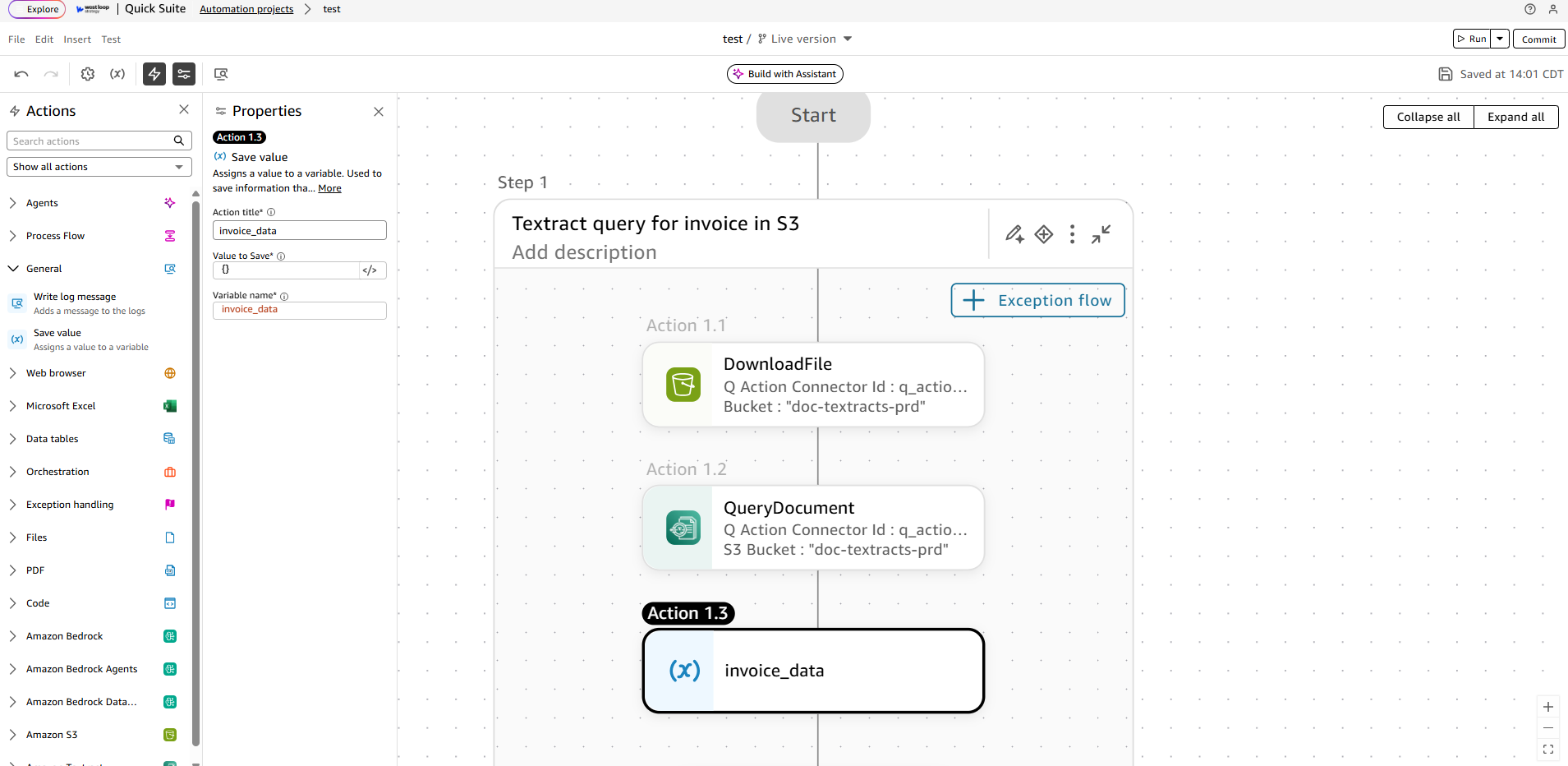Open the flow configuration sliders icon
The width and height of the screenshot is (1568, 766).
pos(184,74)
